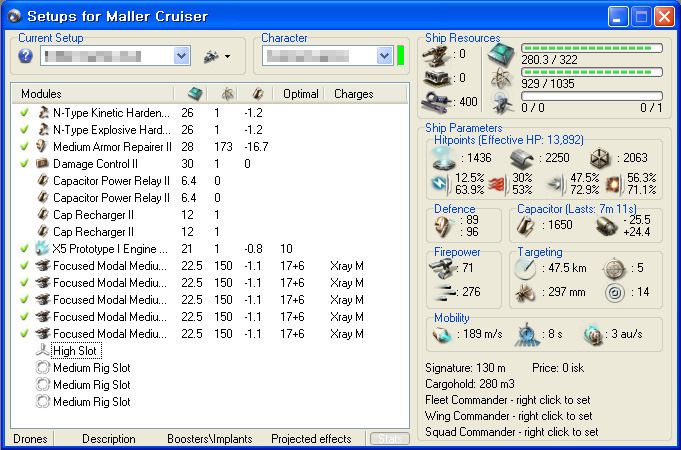Viewport: 681px width, 450px height.
Task: Open the help icon beside Current Setup
Action: (26, 56)
